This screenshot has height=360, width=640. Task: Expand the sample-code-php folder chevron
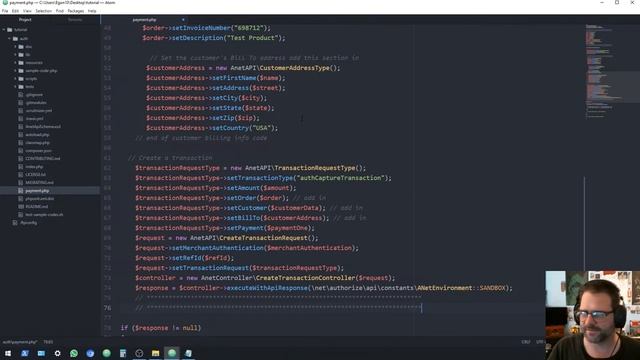(x=16, y=71)
